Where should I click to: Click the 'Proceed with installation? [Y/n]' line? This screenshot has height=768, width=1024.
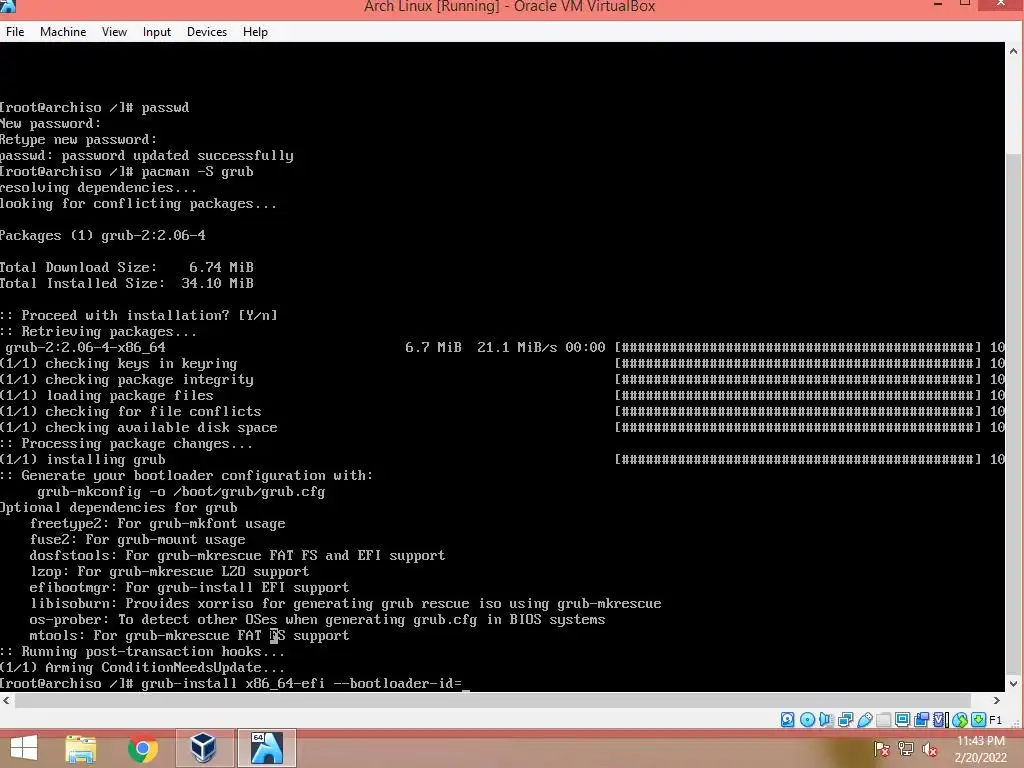tap(139, 315)
